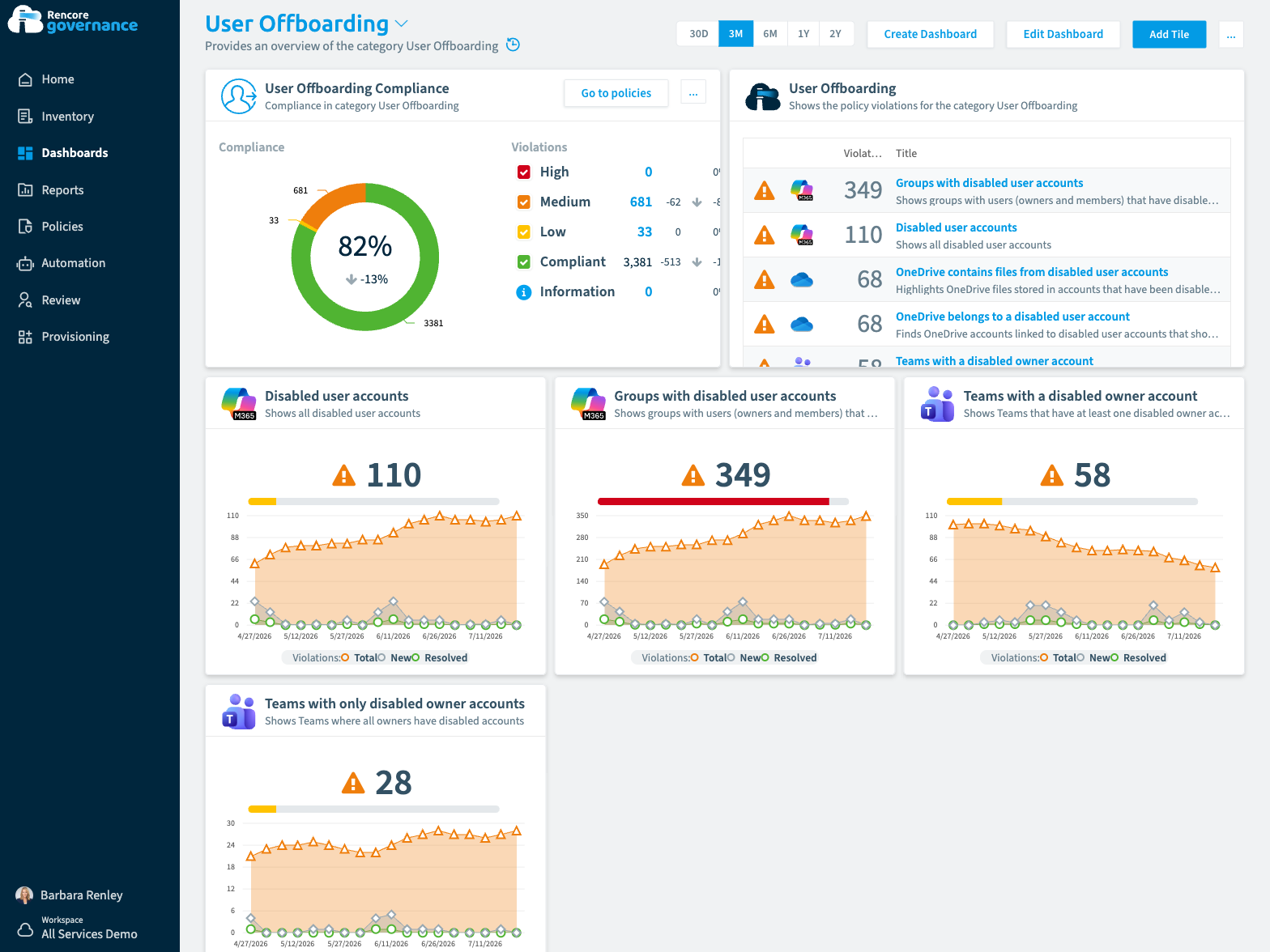Toggle New series in the Groups with disabled user accounts legend
The height and width of the screenshot is (952, 1270).
(744, 658)
